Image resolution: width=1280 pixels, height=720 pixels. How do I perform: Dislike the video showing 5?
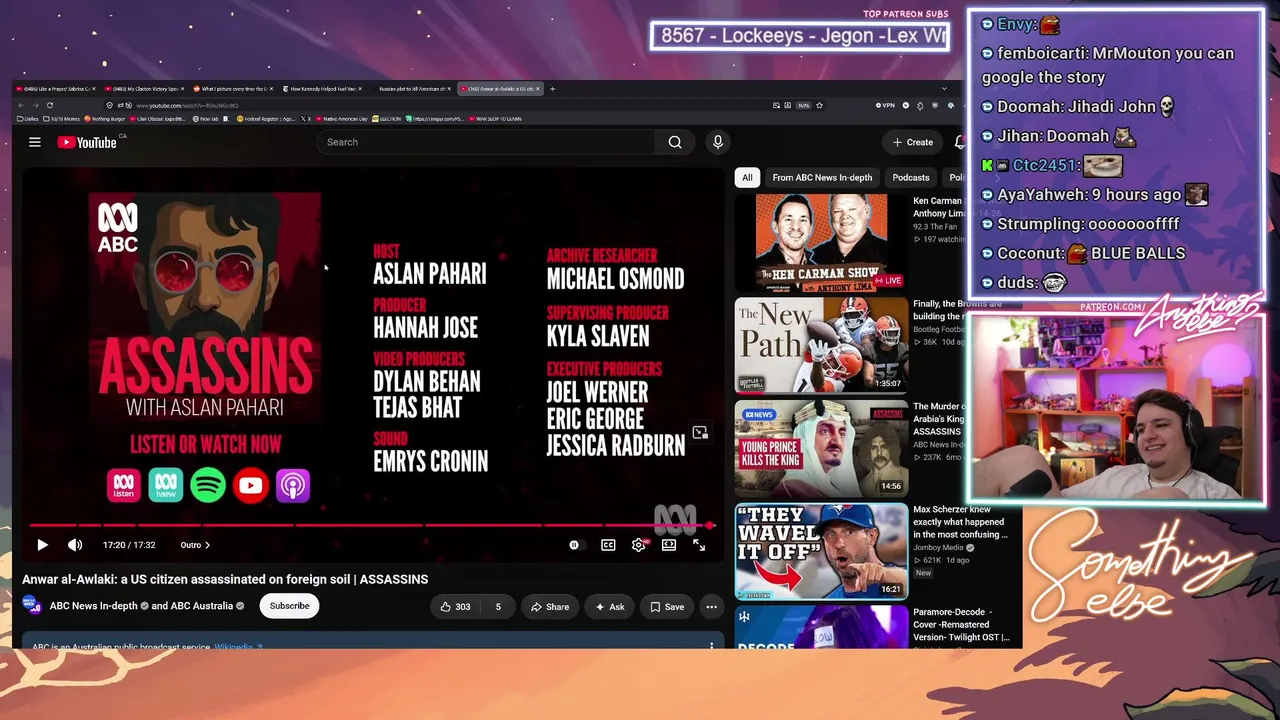(x=498, y=606)
